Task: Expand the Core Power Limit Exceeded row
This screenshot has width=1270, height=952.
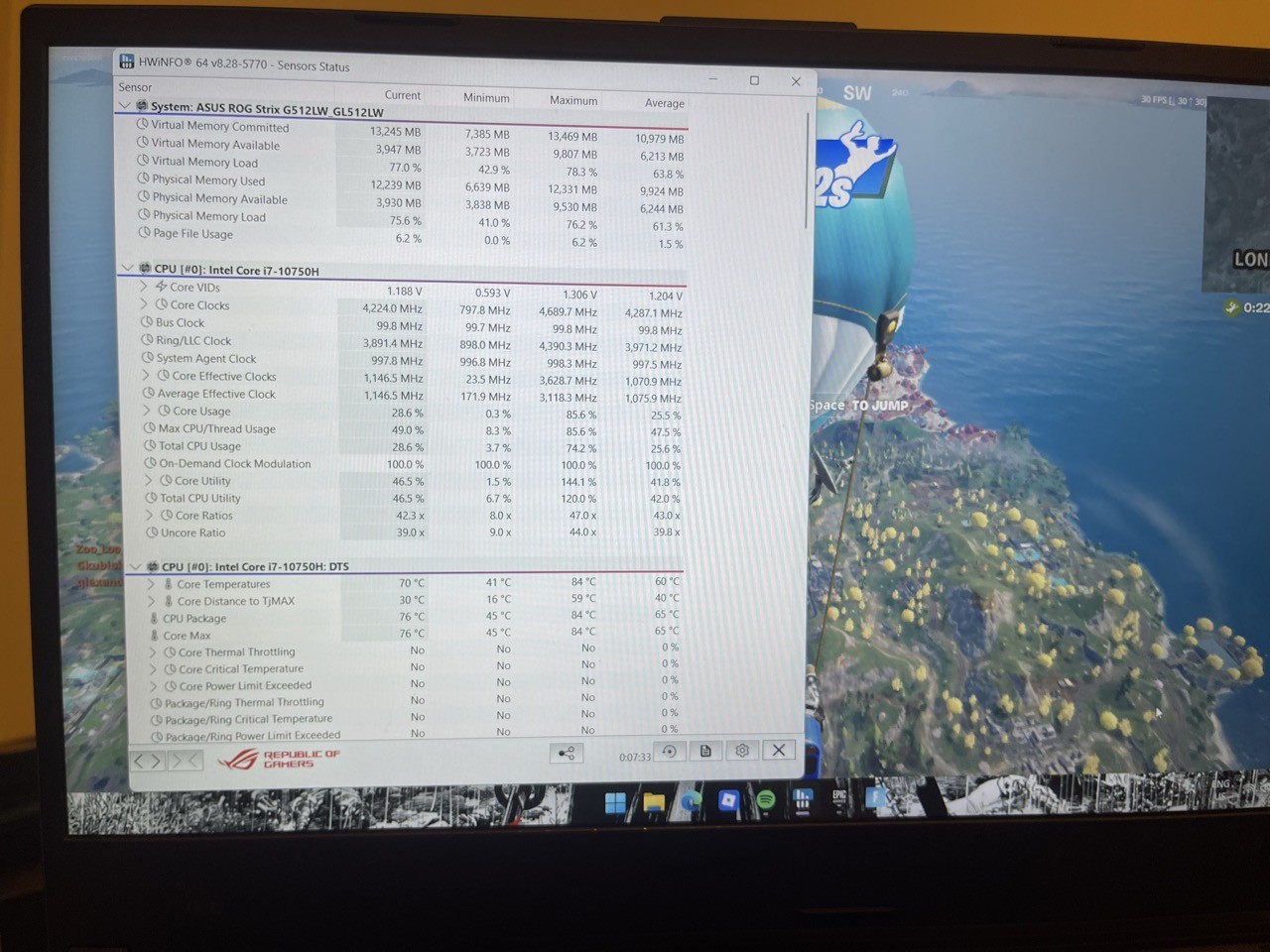Action: (x=154, y=685)
